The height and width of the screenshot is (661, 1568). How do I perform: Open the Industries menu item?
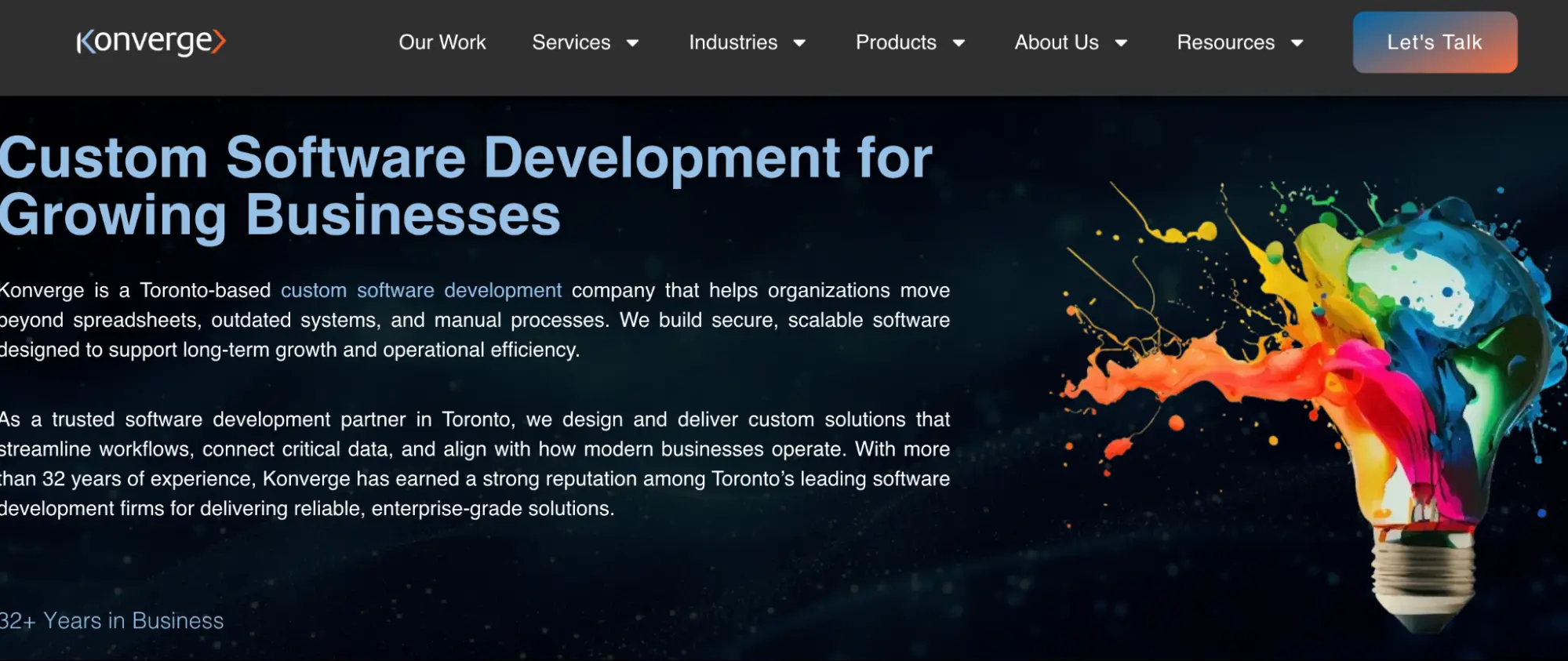tap(733, 42)
